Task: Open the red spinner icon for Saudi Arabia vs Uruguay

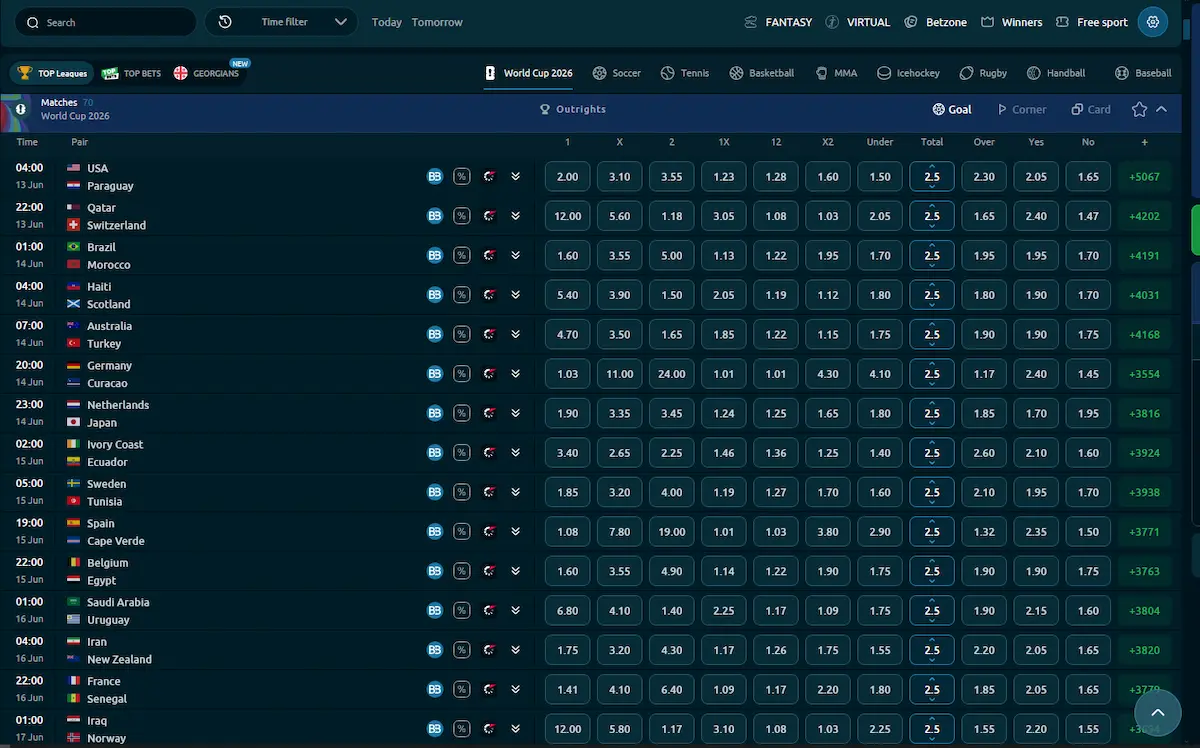Action: point(489,611)
